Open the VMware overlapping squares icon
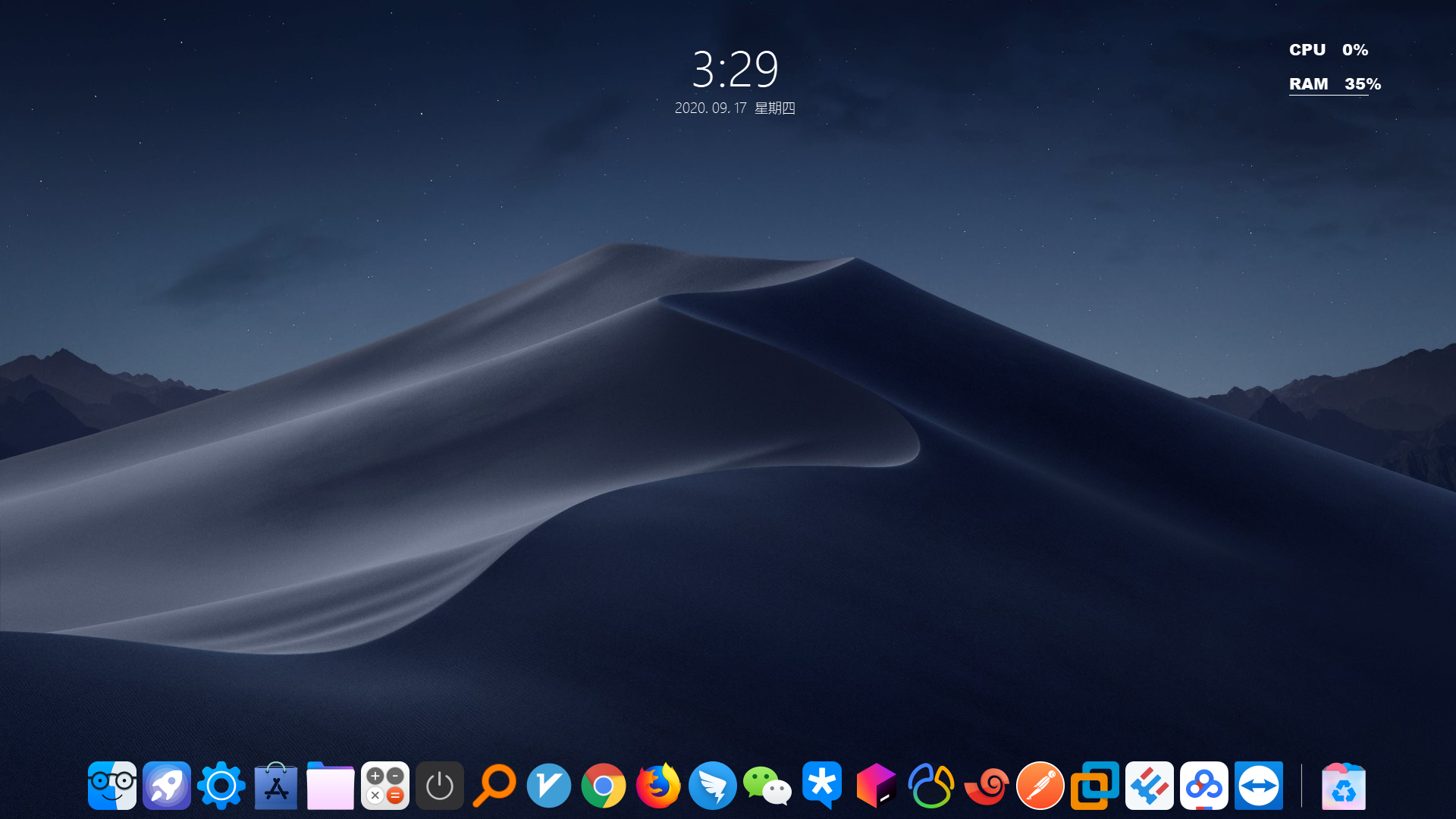The width and height of the screenshot is (1456, 819). 1095,786
